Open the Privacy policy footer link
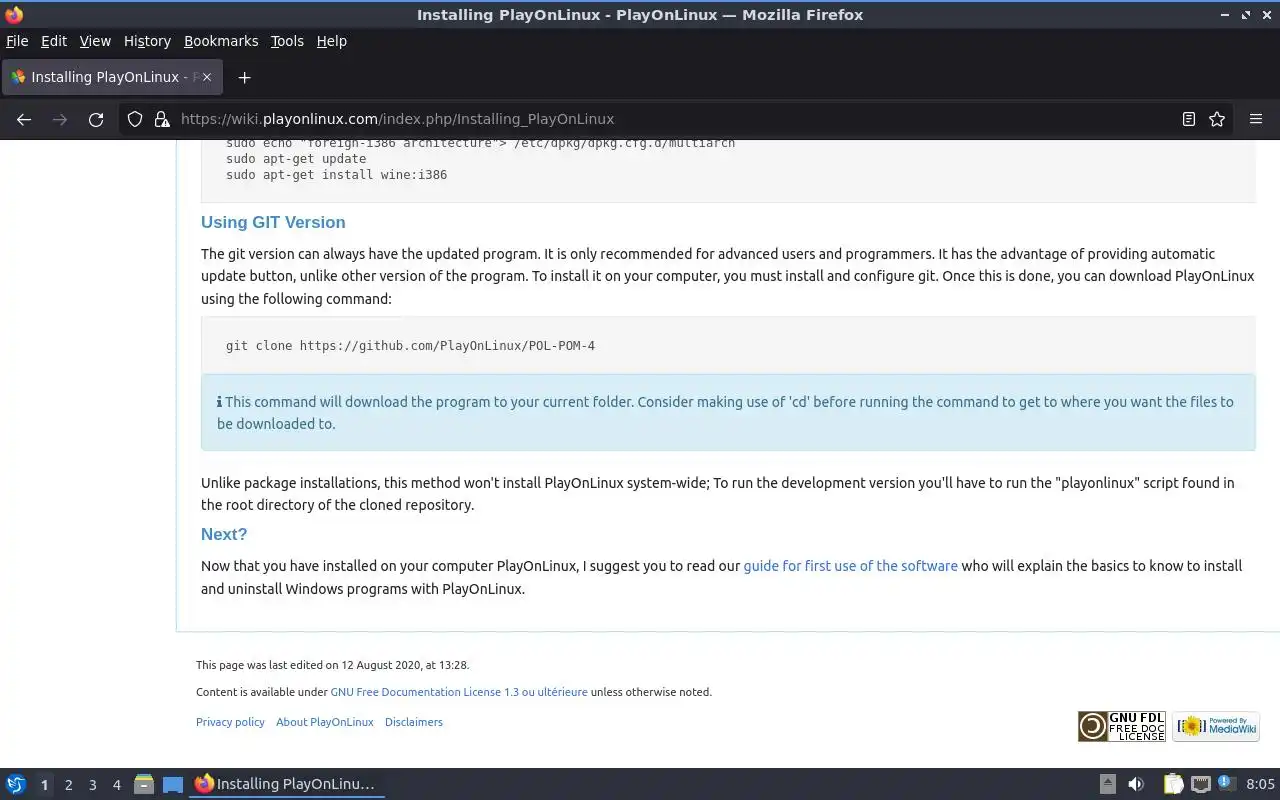Screen dimensions: 1280x800 [230, 722]
